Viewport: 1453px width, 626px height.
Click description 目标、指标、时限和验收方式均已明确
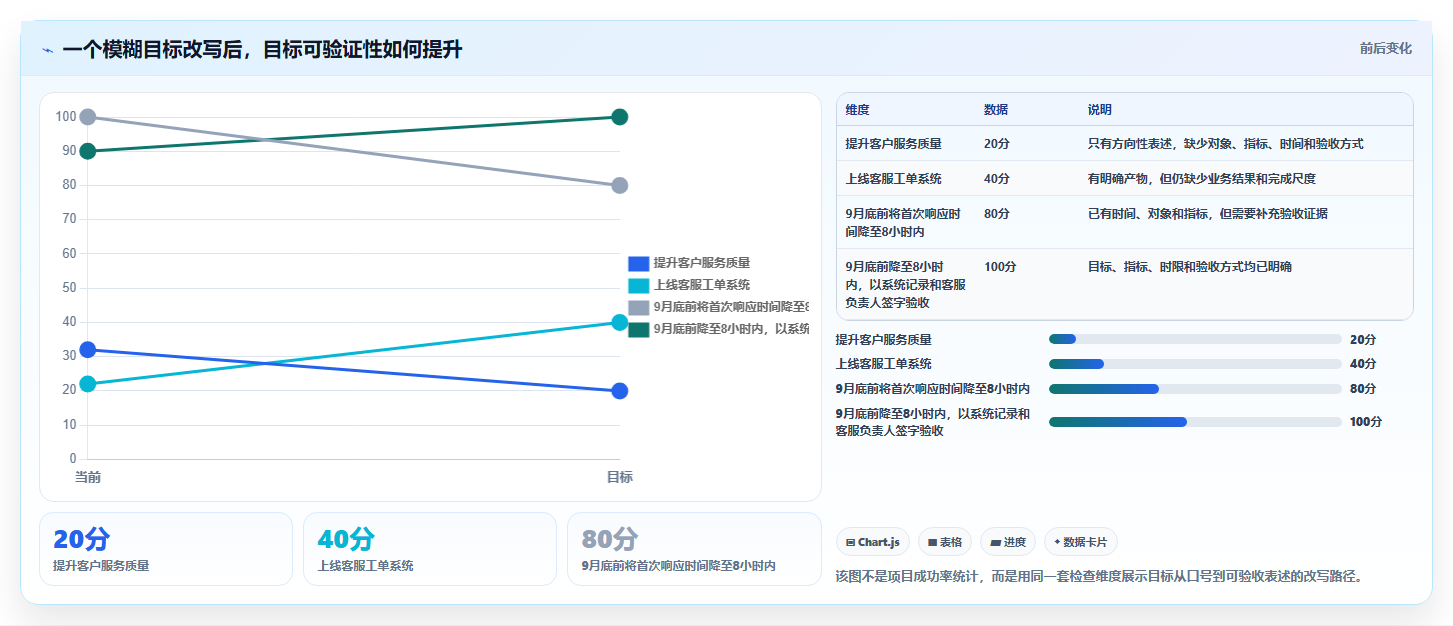pos(1189,267)
